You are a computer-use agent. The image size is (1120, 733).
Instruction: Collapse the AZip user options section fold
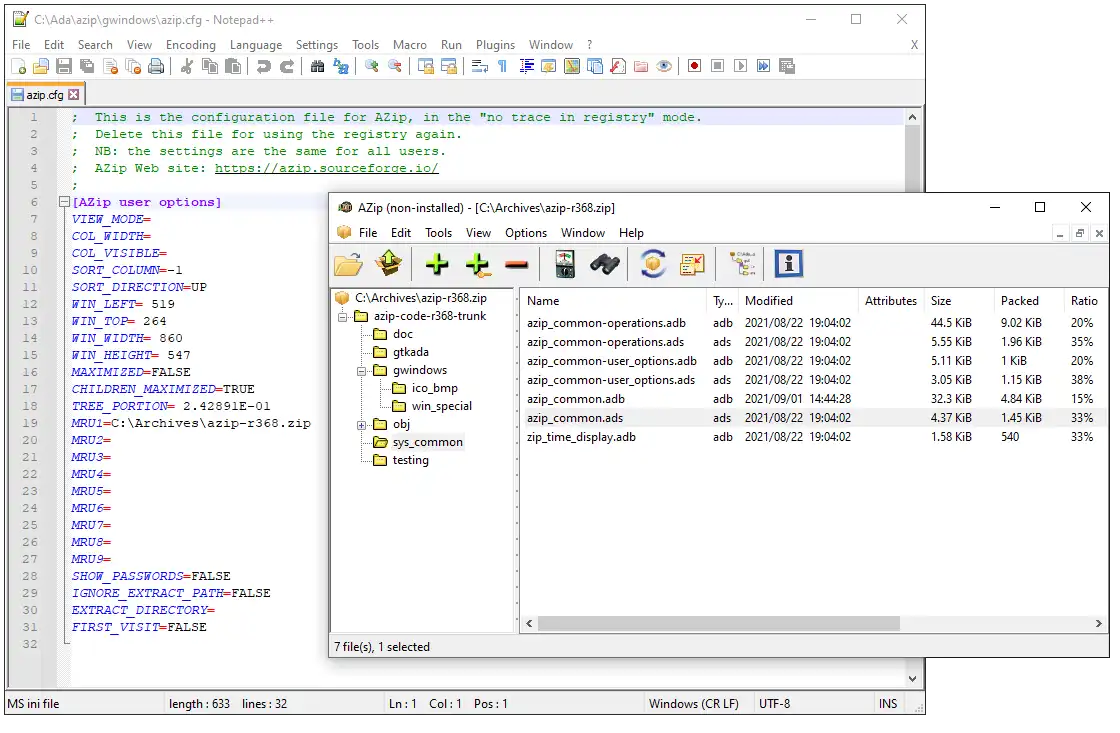63,202
